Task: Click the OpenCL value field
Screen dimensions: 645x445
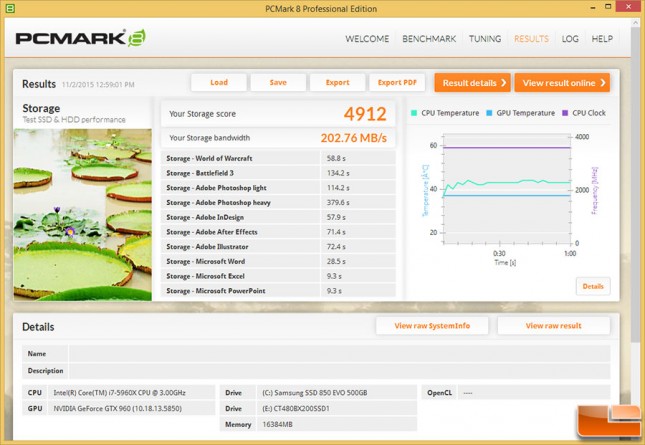Action: tap(534, 393)
